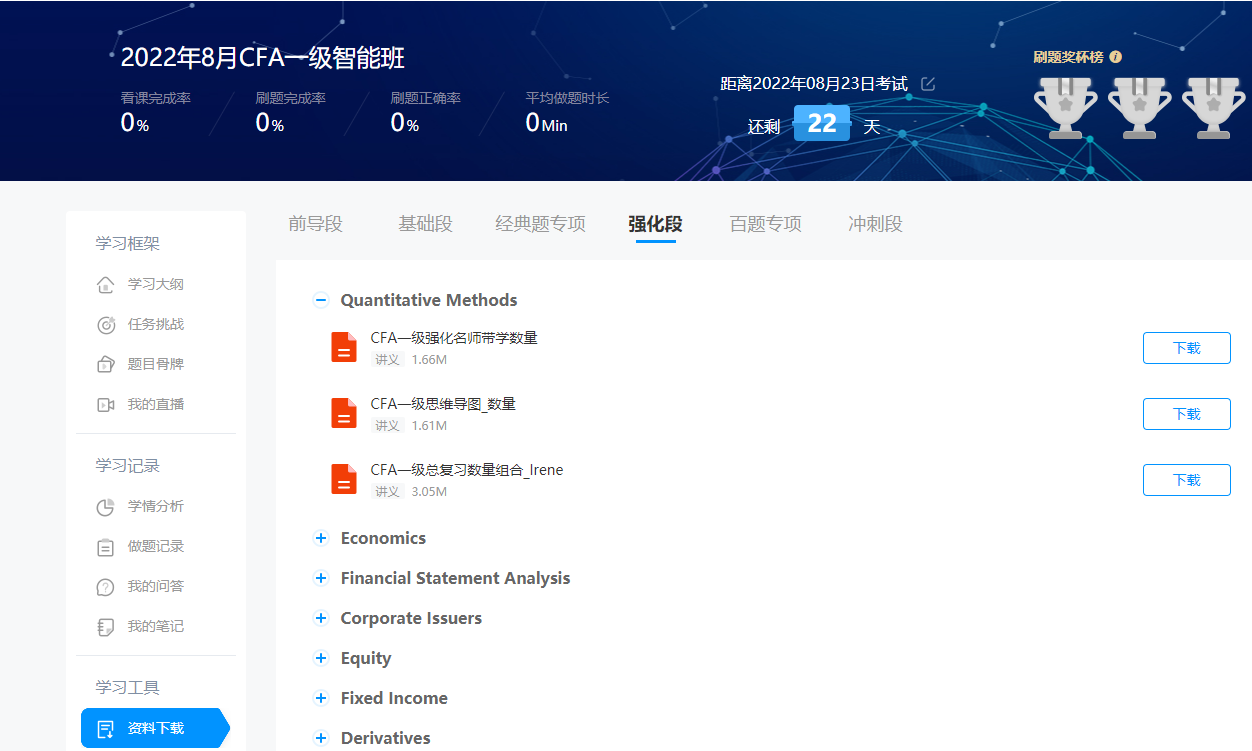The image size is (1252, 751).
Task: Click file icon of CFA一级思维导图_数量
Action: coord(344,413)
